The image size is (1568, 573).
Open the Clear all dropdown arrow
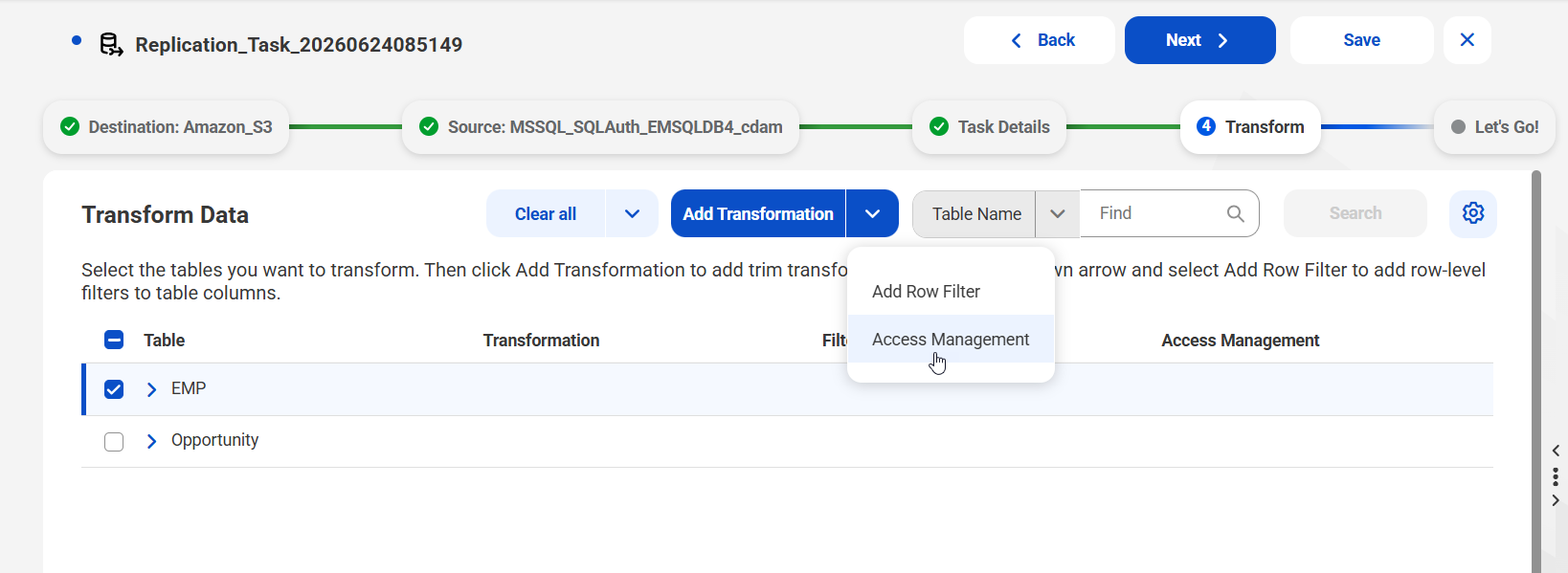pyautogui.click(x=632, y=213)
